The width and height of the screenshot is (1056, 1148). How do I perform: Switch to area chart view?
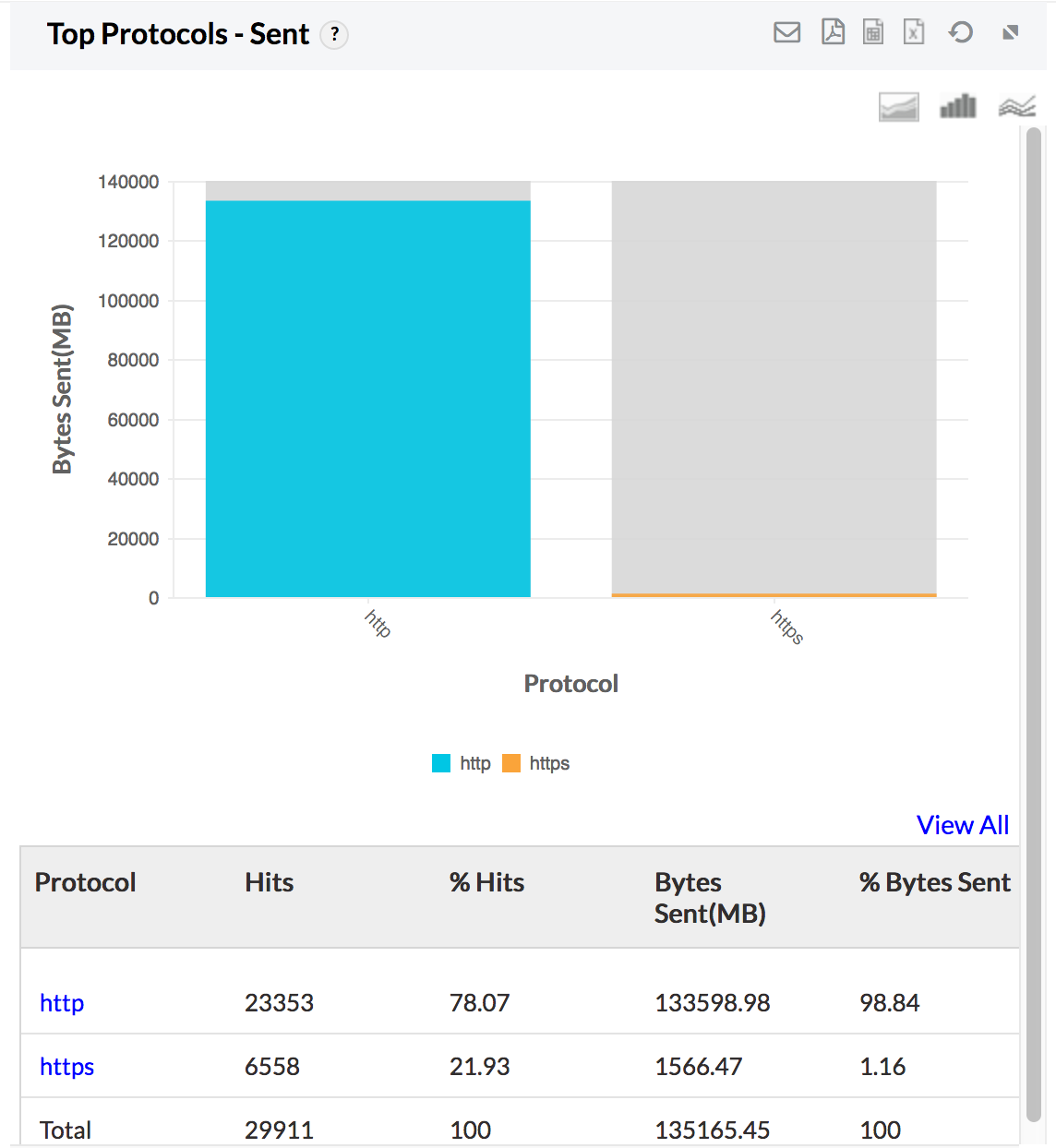point(898,107)
